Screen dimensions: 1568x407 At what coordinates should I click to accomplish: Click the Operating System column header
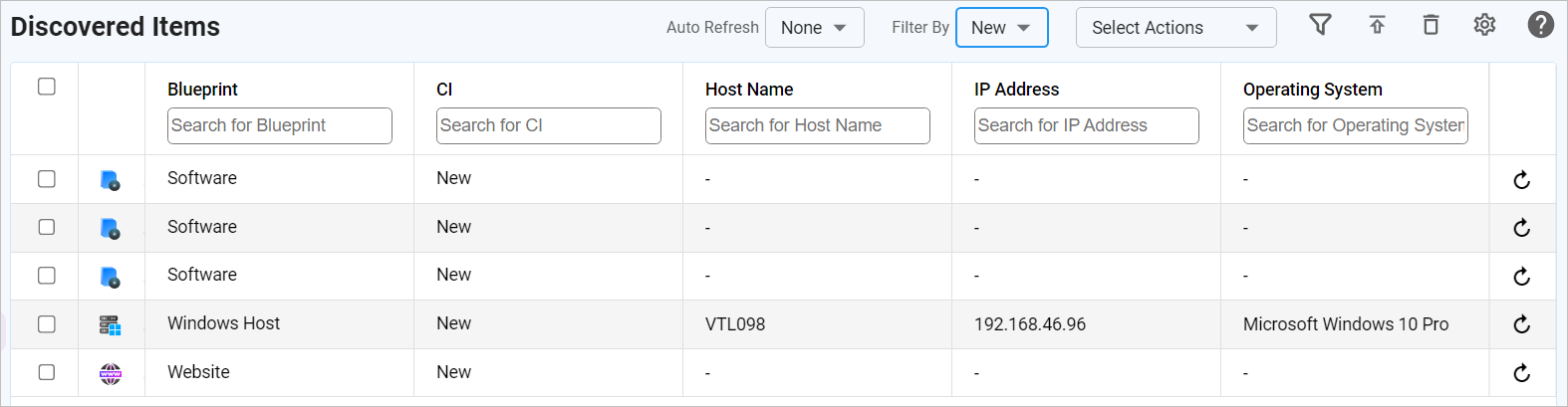click(1312, 90)
